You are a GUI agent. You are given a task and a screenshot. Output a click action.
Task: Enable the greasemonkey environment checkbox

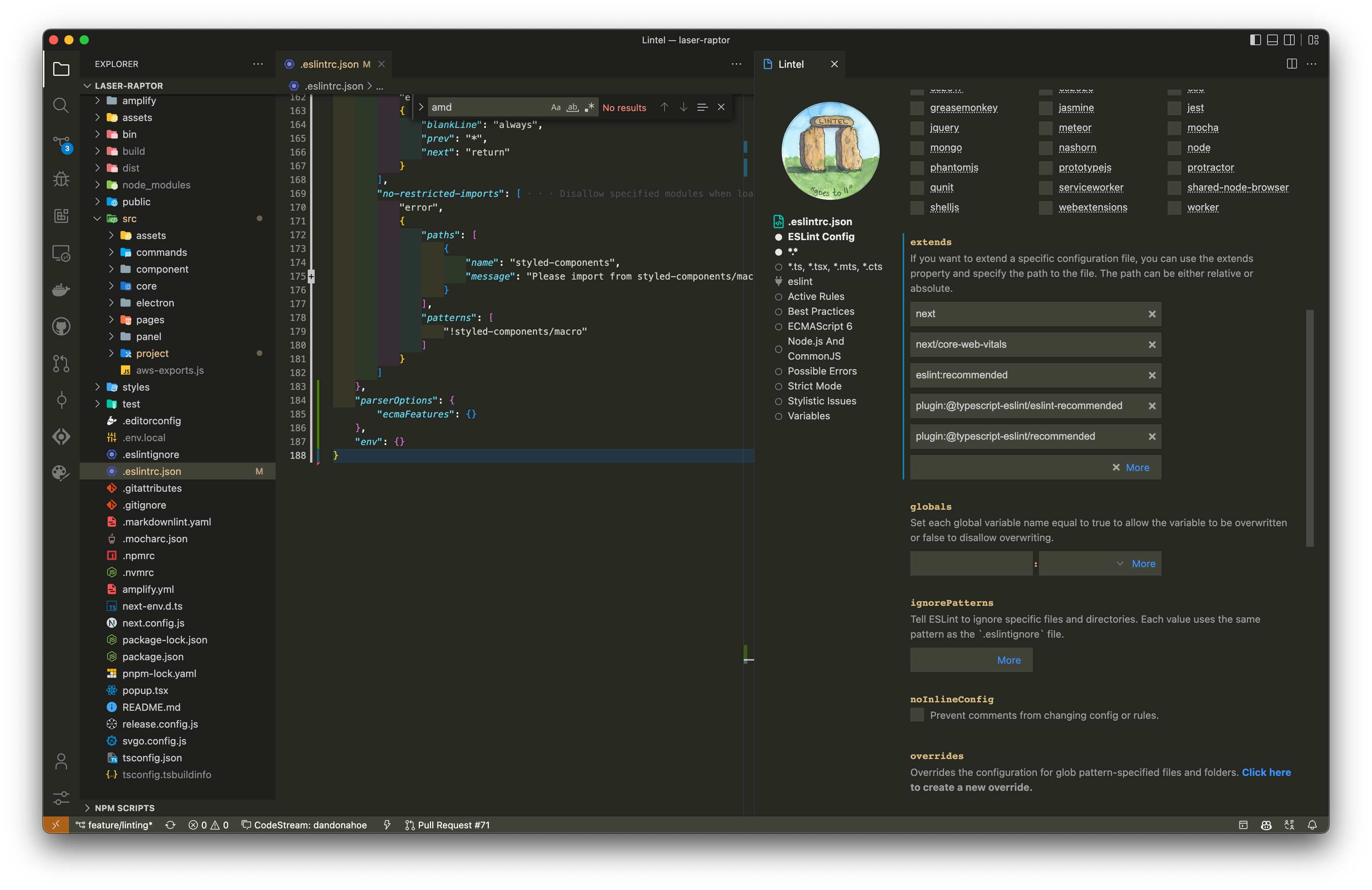[x=917, y=108]
